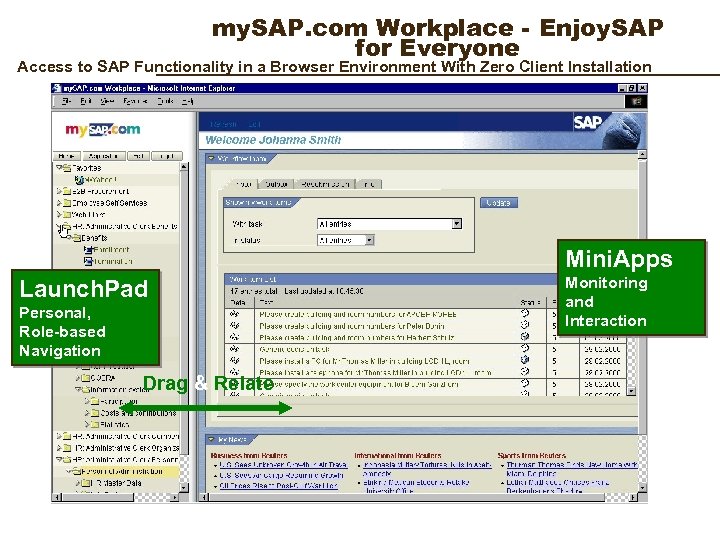This screenshot has width=720, height=540.
Task: Collapse the Favorites tree node
Action: coord(59,168)
